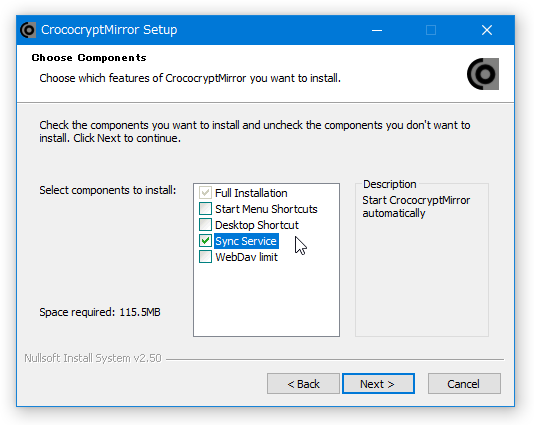This screenshot has height=425, width=534.
Task: Uncheck the Sync Service checkbox
Action: [205, 241]
